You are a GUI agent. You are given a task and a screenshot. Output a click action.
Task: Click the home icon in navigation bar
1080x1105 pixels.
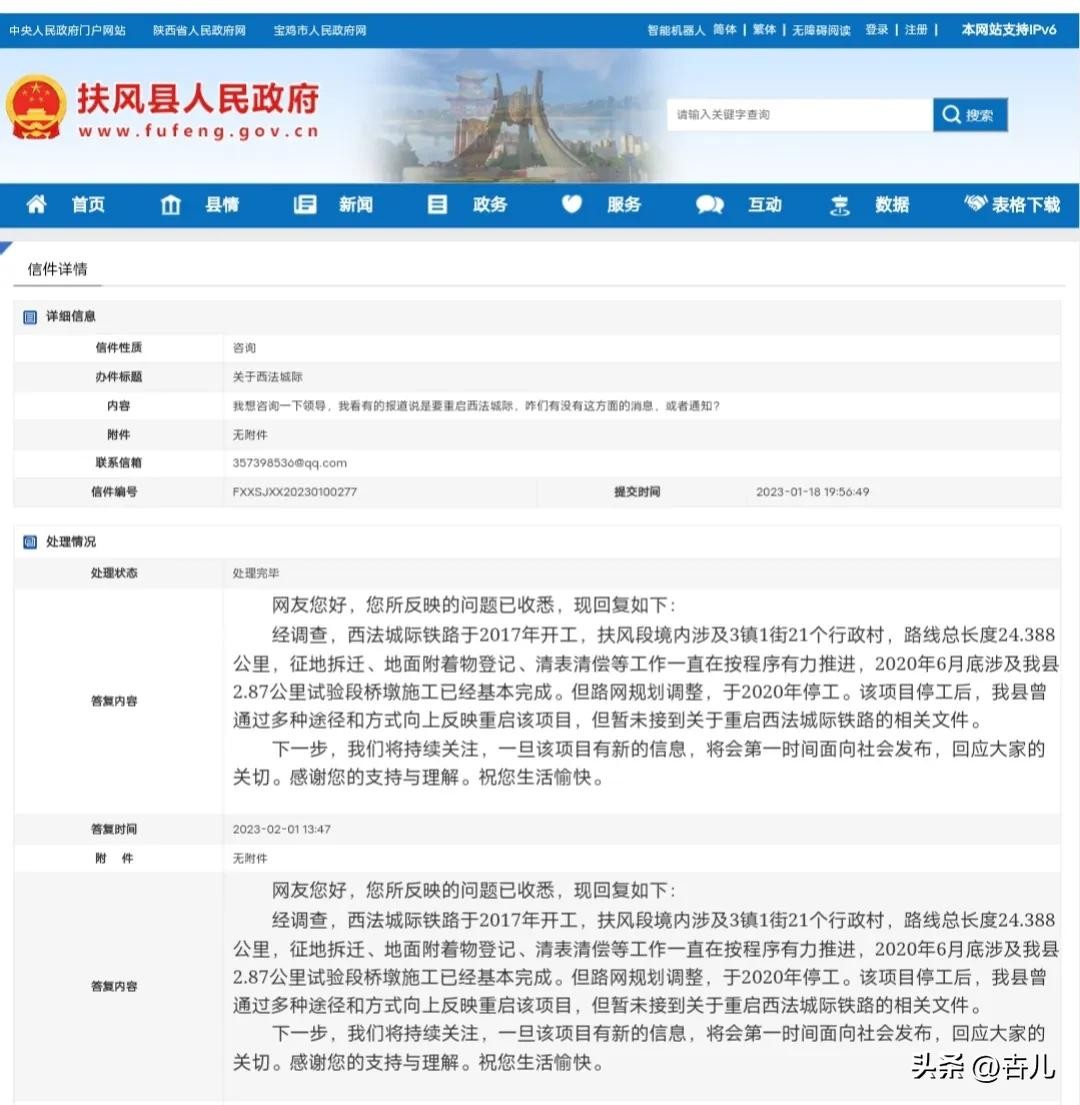[37, 205]
